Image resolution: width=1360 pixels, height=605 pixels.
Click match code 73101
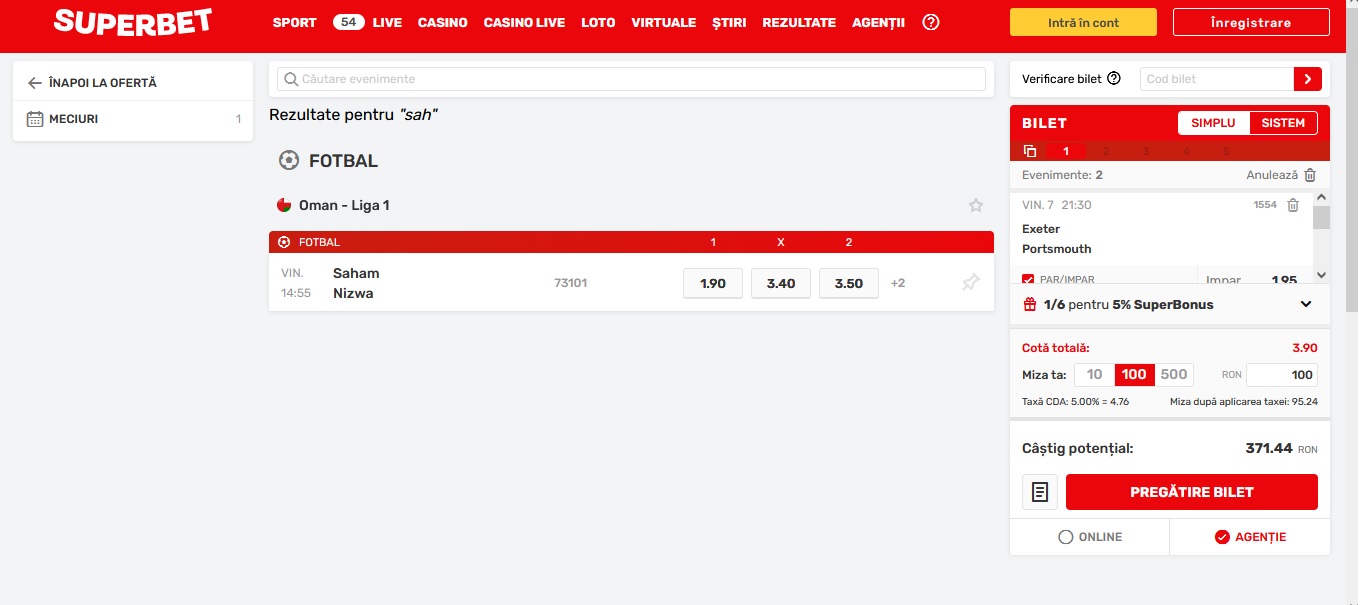pos(570,283)
